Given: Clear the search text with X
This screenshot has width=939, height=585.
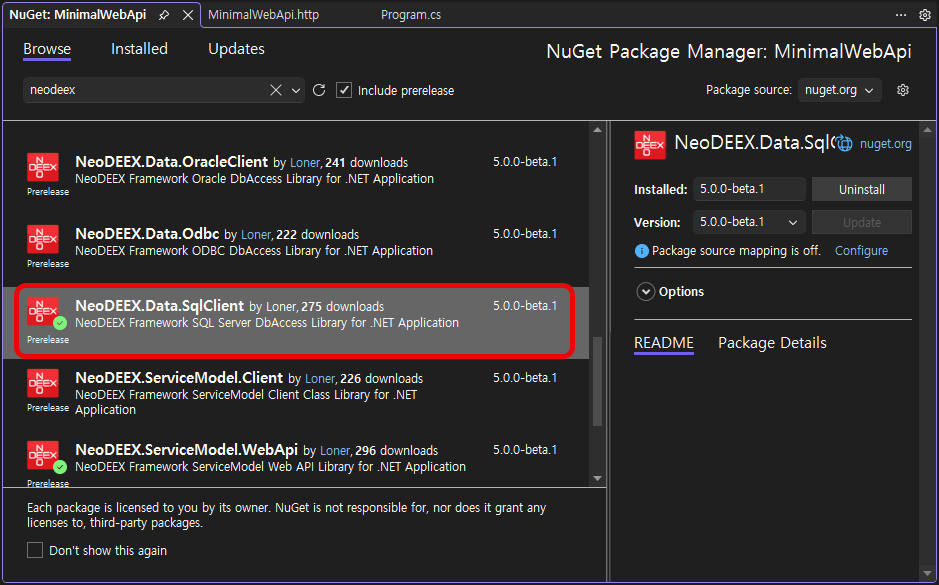Looking at the screenshot, I should click(x=275, y=90).
